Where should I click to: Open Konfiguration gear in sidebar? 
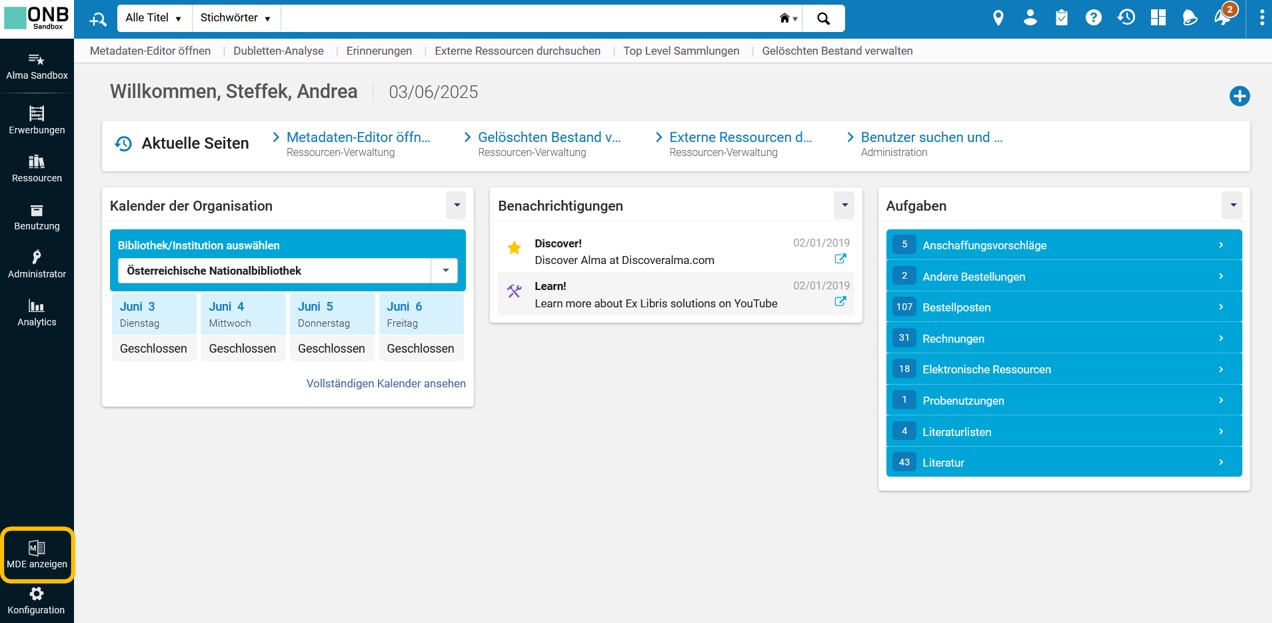tap(36, 600)
